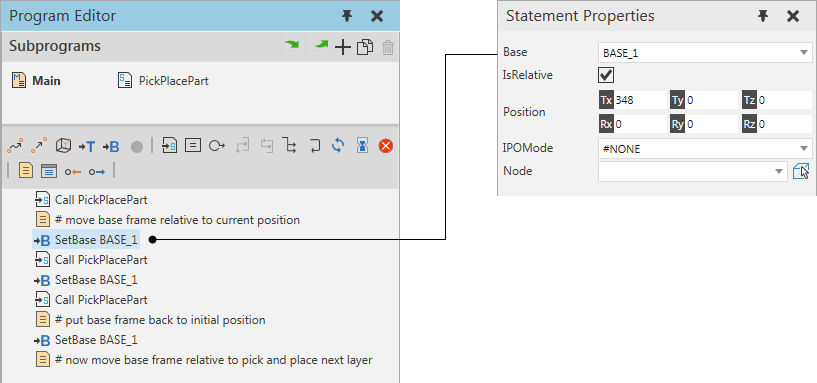Click the select Node picker icon
This screenshot has width=817, height=383.
click(801, 171)
